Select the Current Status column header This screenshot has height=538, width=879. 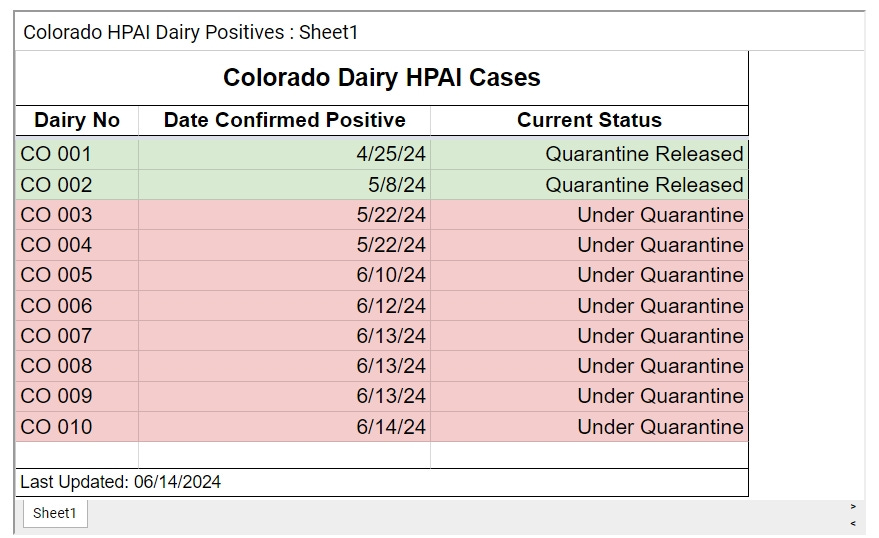[589, 120]
